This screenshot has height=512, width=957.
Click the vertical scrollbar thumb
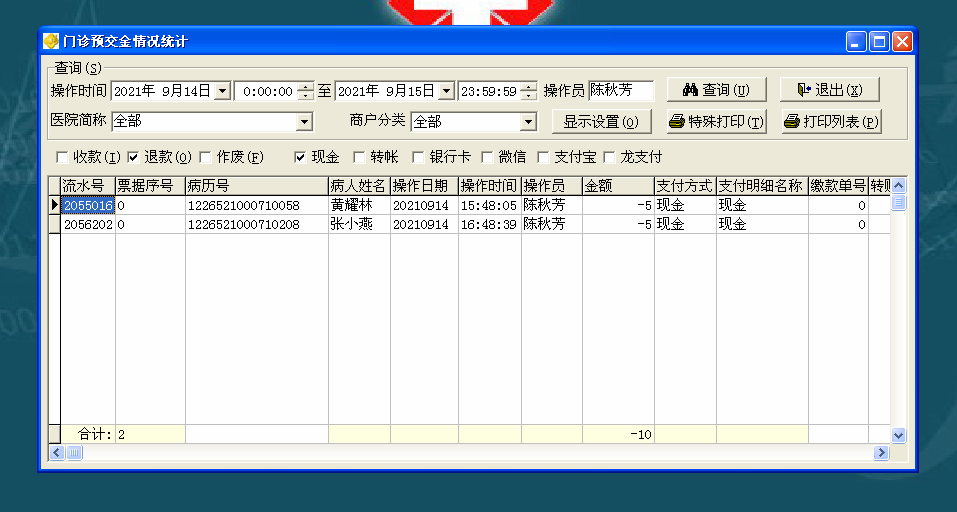point(898,202)
